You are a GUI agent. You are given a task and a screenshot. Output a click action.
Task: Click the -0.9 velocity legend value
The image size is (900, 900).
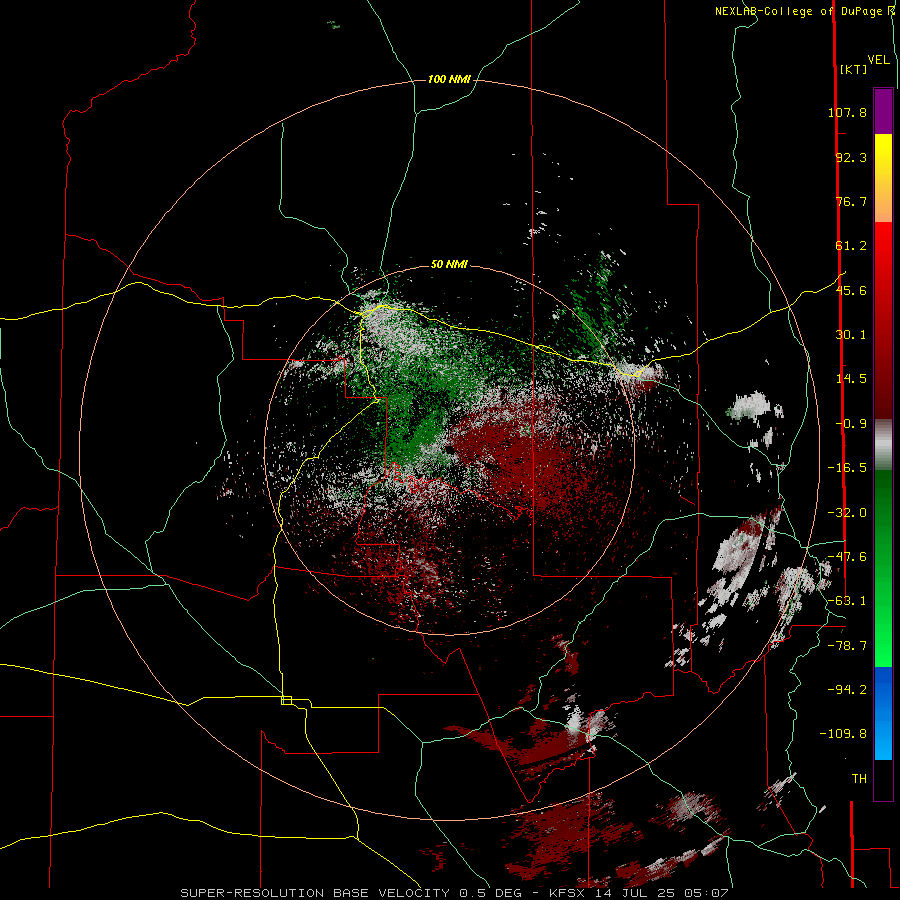pos(851,424)
